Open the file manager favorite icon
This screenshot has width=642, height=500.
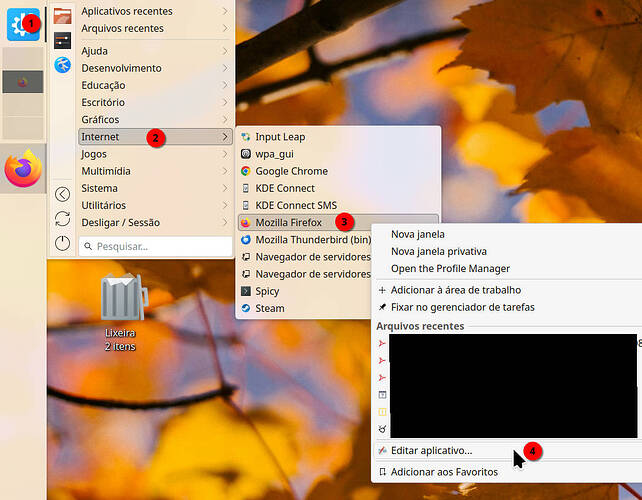(x=63, y=16)
